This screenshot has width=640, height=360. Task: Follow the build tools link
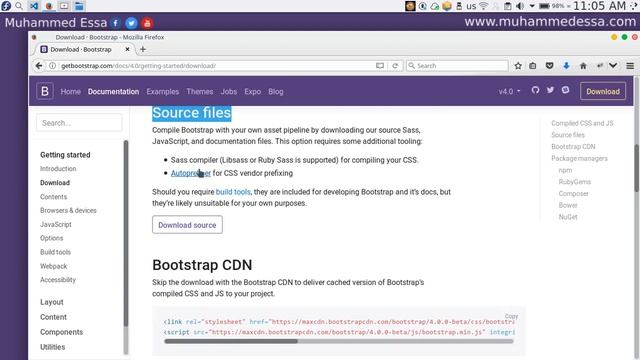click(x=233, y=192)
